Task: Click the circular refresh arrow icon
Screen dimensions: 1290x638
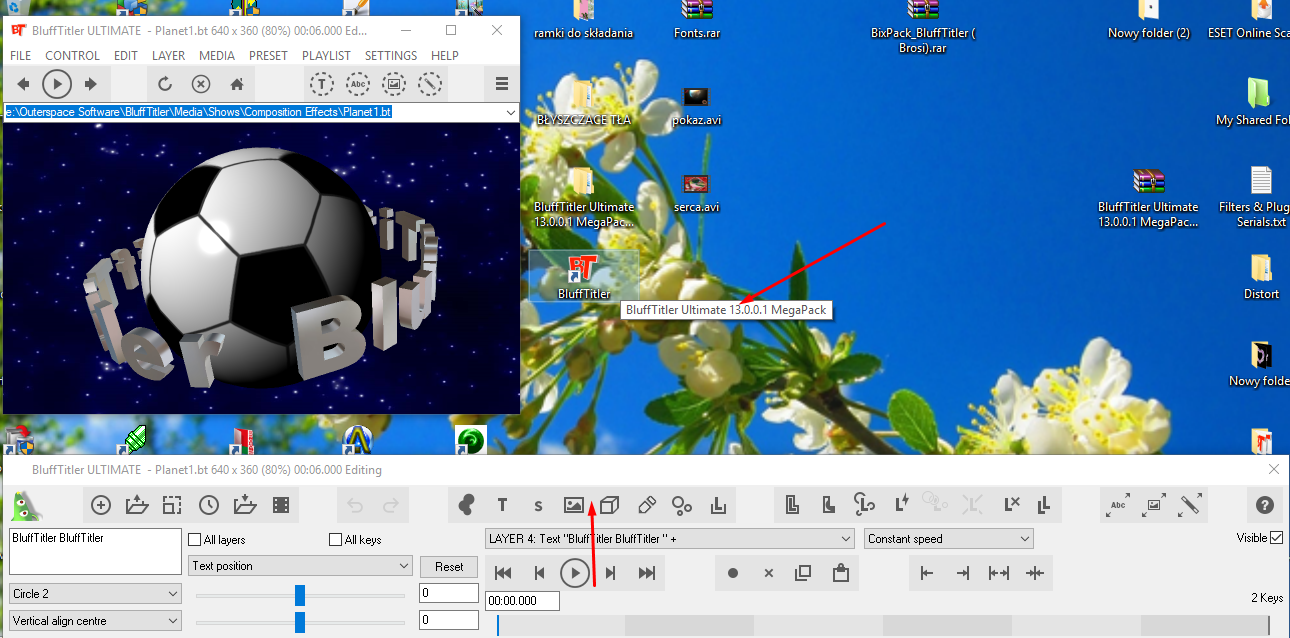Action: tap(165, 84)
